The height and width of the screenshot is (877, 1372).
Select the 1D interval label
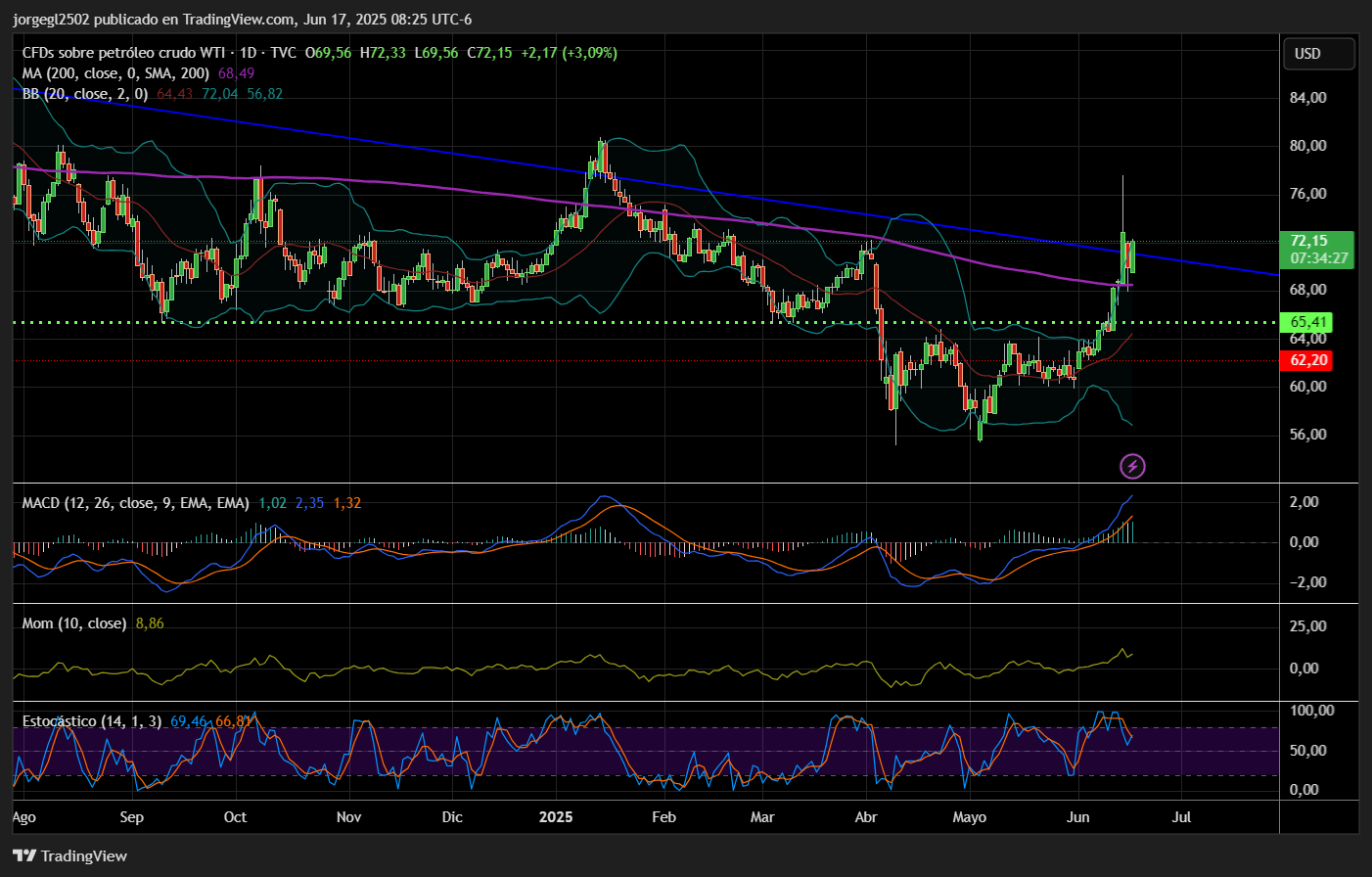248,53
